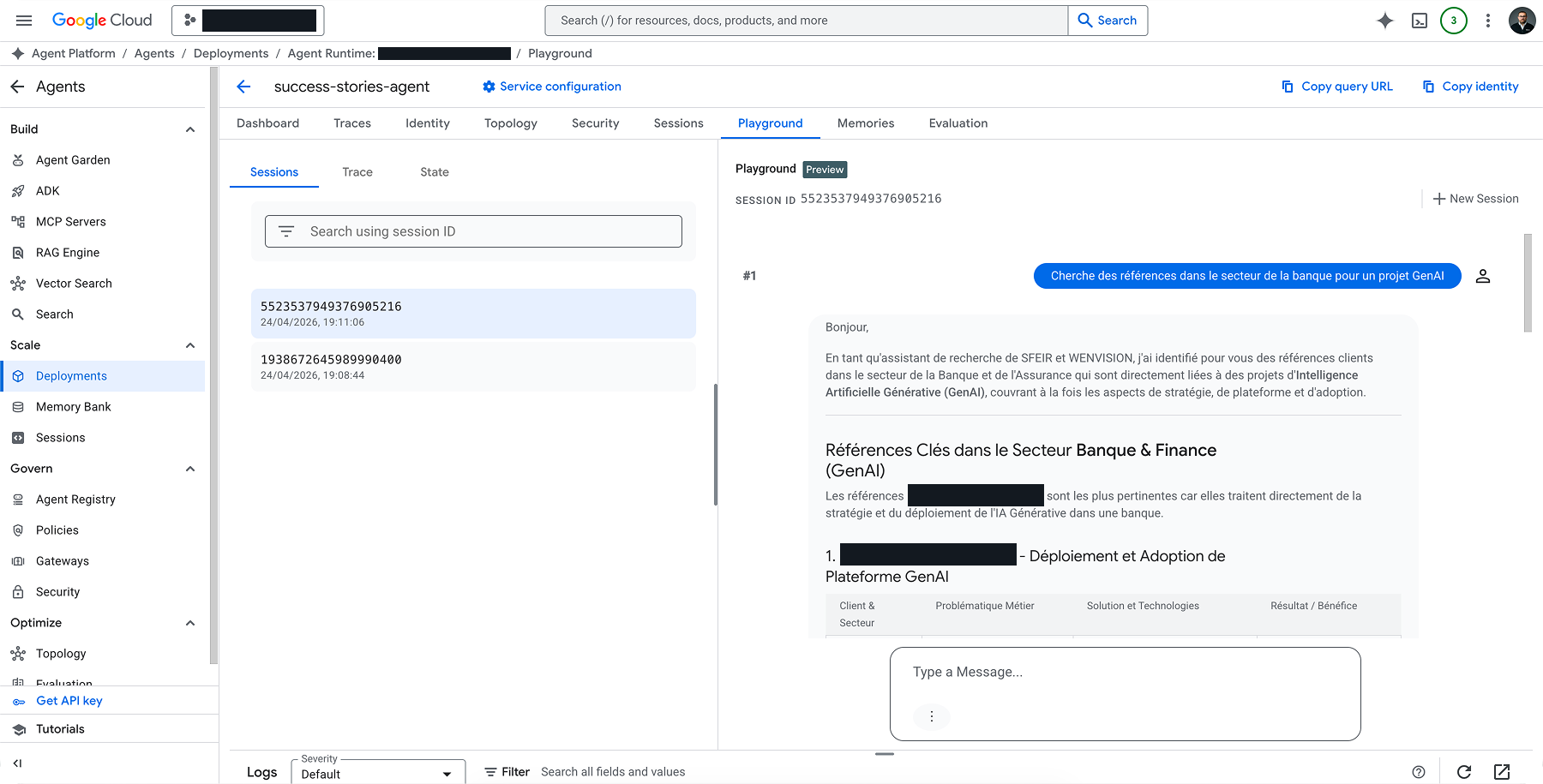
Task: Click Copy query URL
Action: pos(1337,87)
